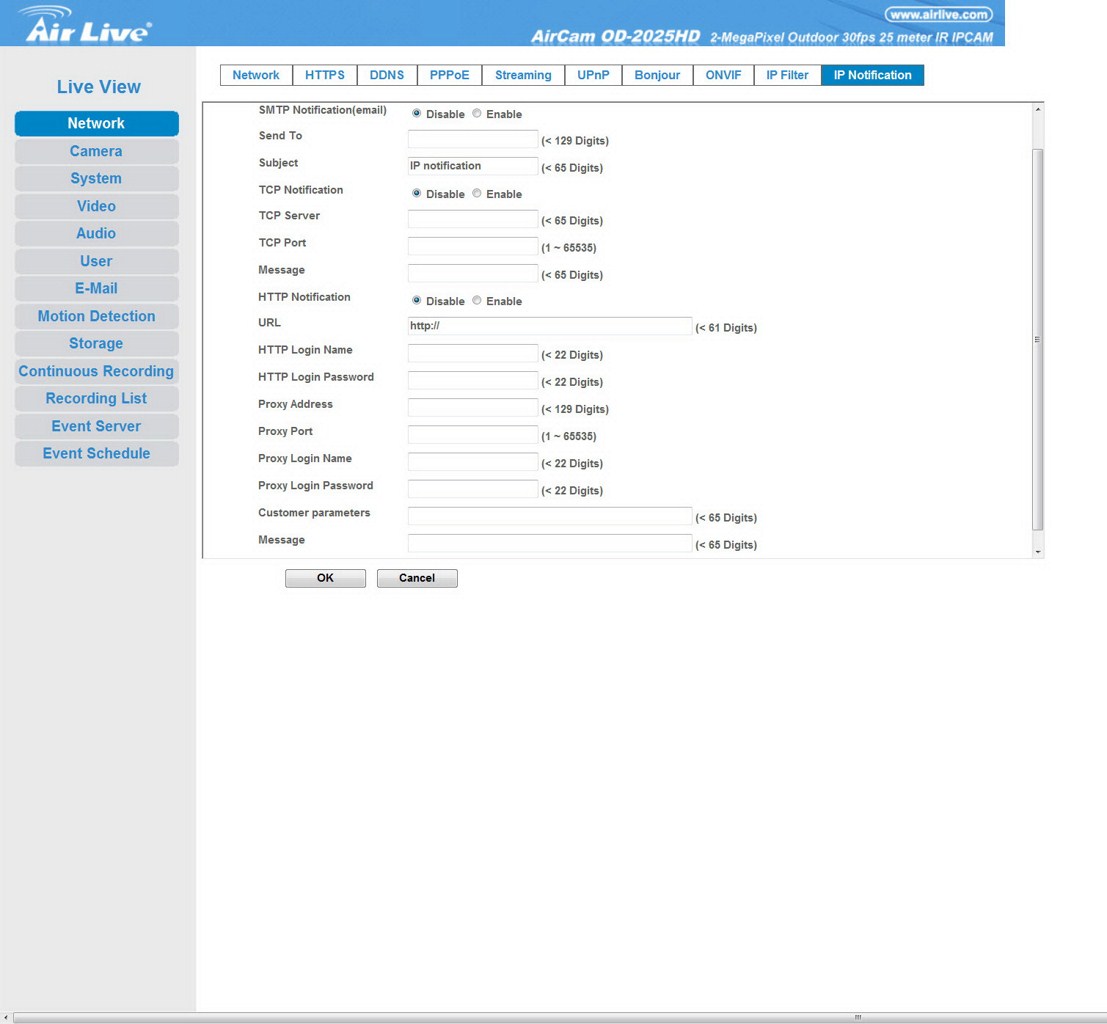Select Disable for SMTP Notification
The image size is (1107, 1024).
(417, 113)
